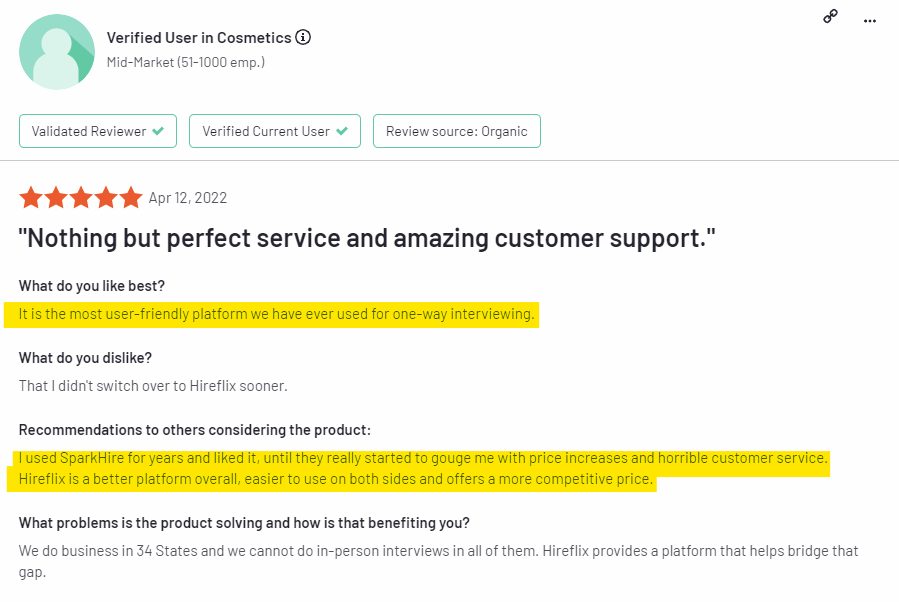
Task: Click the Mid-Market company size text
Action: [x=186, y=62]
